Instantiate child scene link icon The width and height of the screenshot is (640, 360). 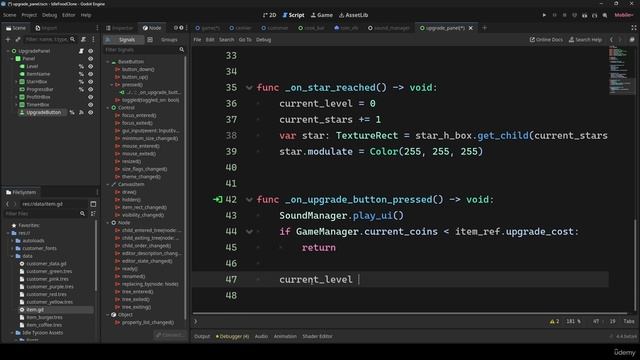pyautogui.click(x=18, y=40)
